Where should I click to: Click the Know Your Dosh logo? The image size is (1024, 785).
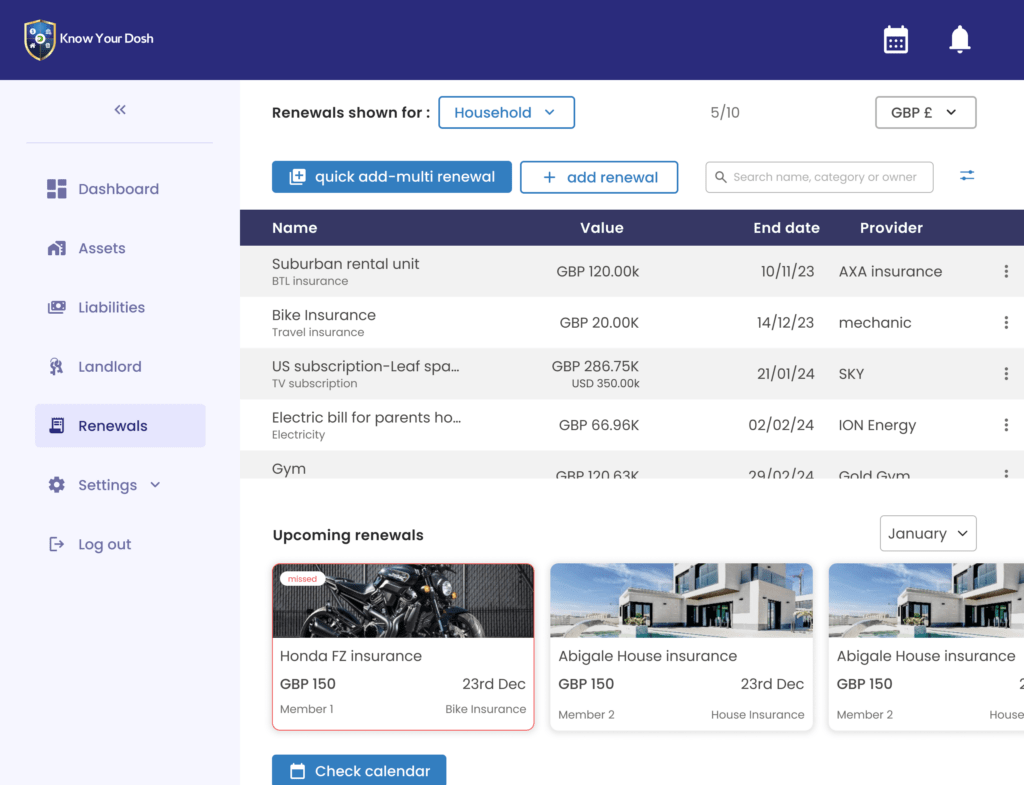(89, 40)
